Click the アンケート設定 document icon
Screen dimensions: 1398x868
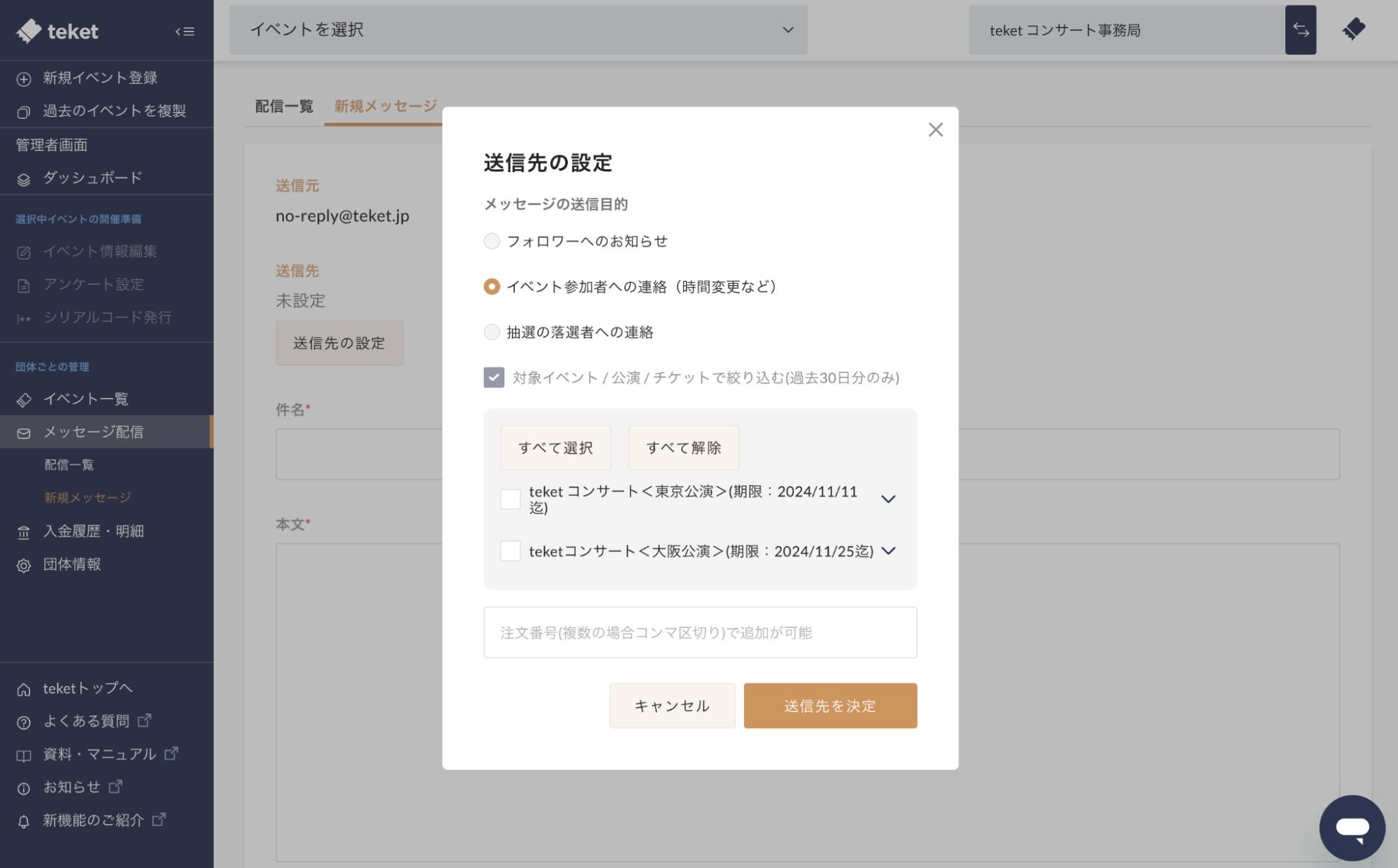(x=24, y=285)
